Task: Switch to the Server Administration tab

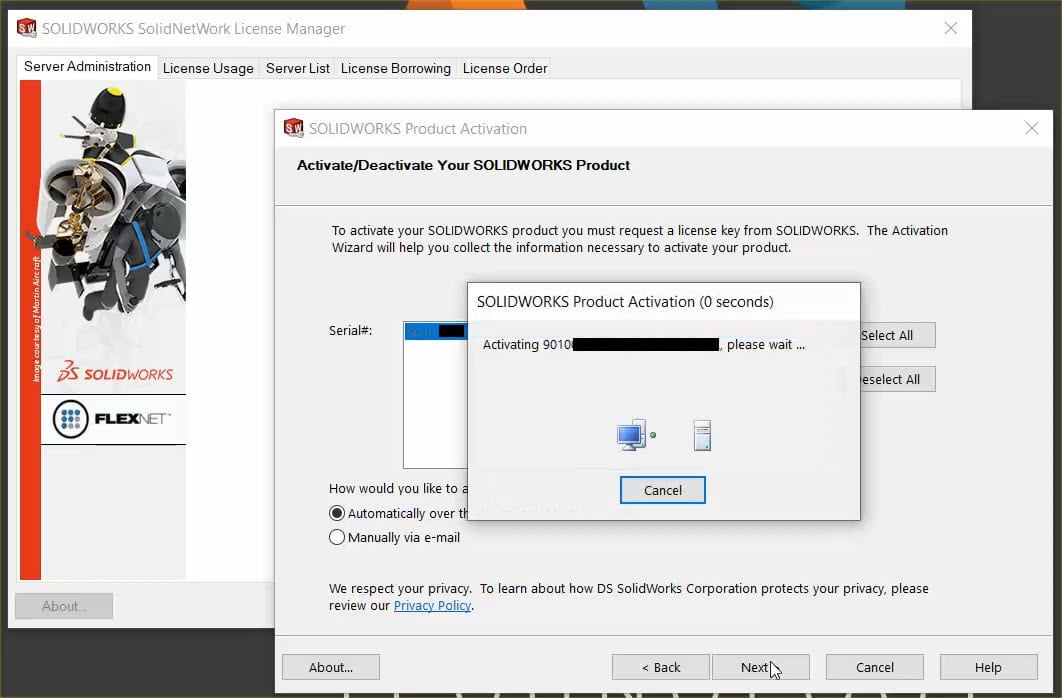Action: pos(87,67)
